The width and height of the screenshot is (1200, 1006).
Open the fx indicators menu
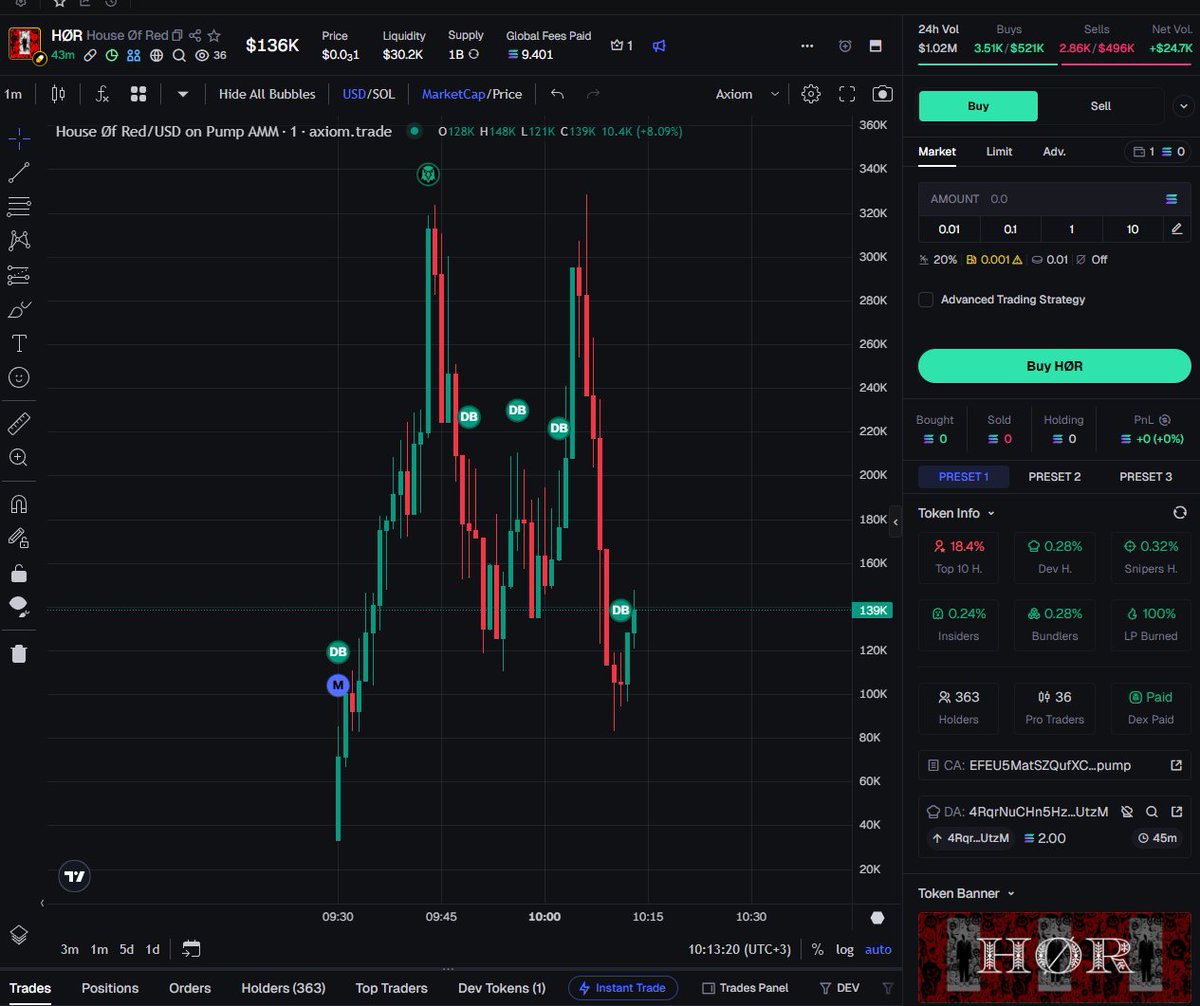click(x=102, y=94)
